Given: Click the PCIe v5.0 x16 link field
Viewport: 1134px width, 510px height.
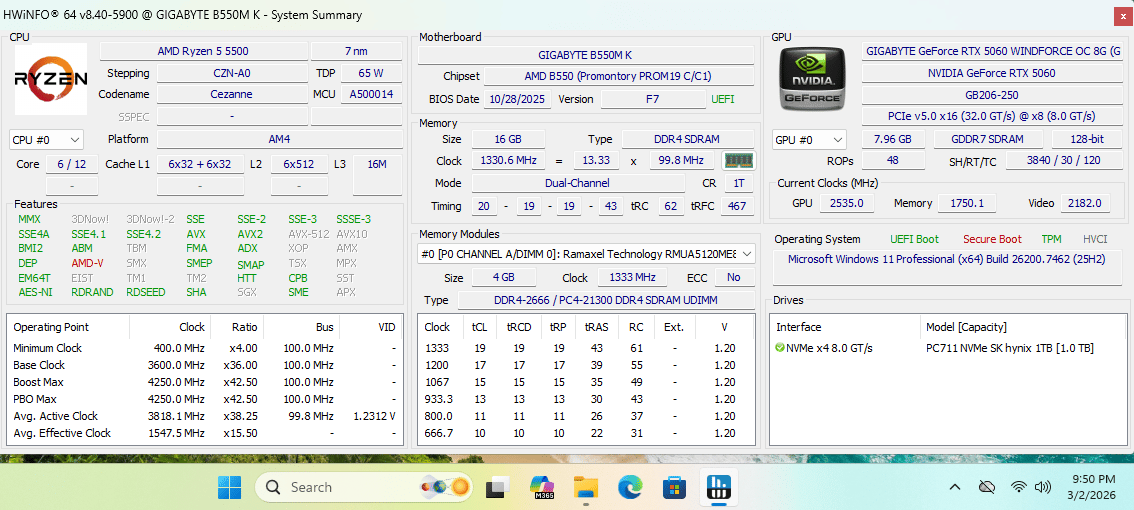Looking at the screenshot, I should (x=992, y=116).
